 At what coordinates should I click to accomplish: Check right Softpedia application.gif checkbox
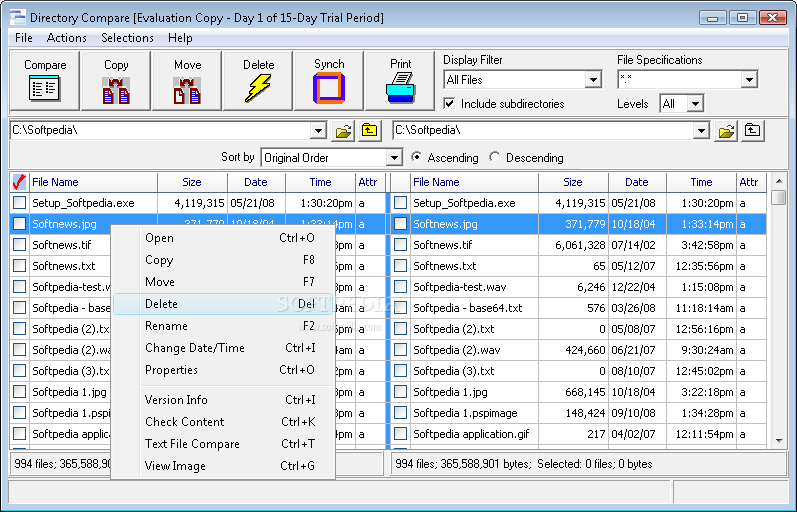tap(401, 434)
